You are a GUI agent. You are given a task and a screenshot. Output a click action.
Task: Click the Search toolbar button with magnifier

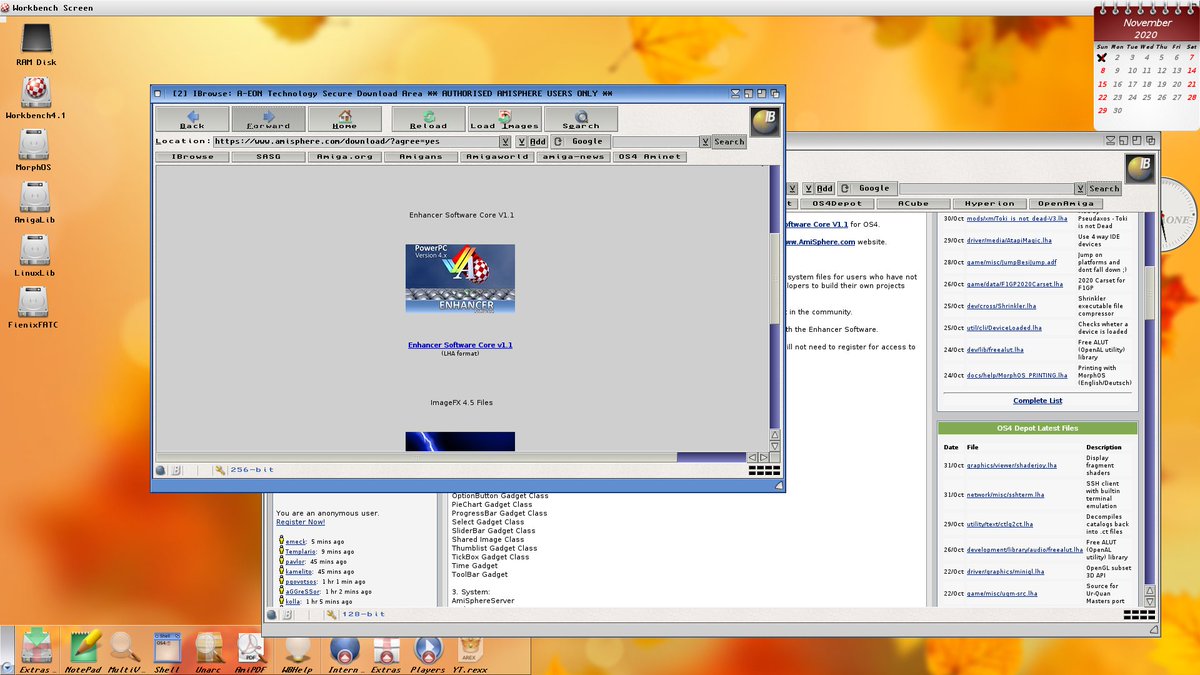pos(581,120)
